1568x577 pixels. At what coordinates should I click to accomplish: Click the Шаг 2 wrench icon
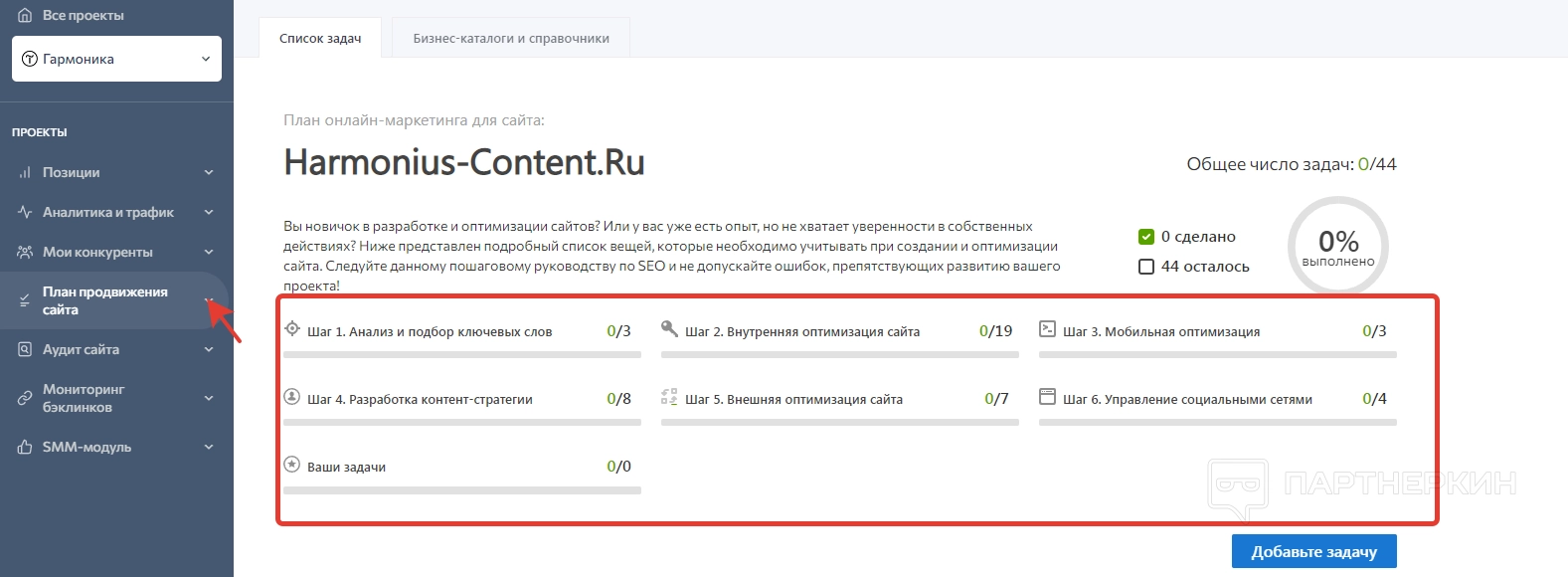670,329
